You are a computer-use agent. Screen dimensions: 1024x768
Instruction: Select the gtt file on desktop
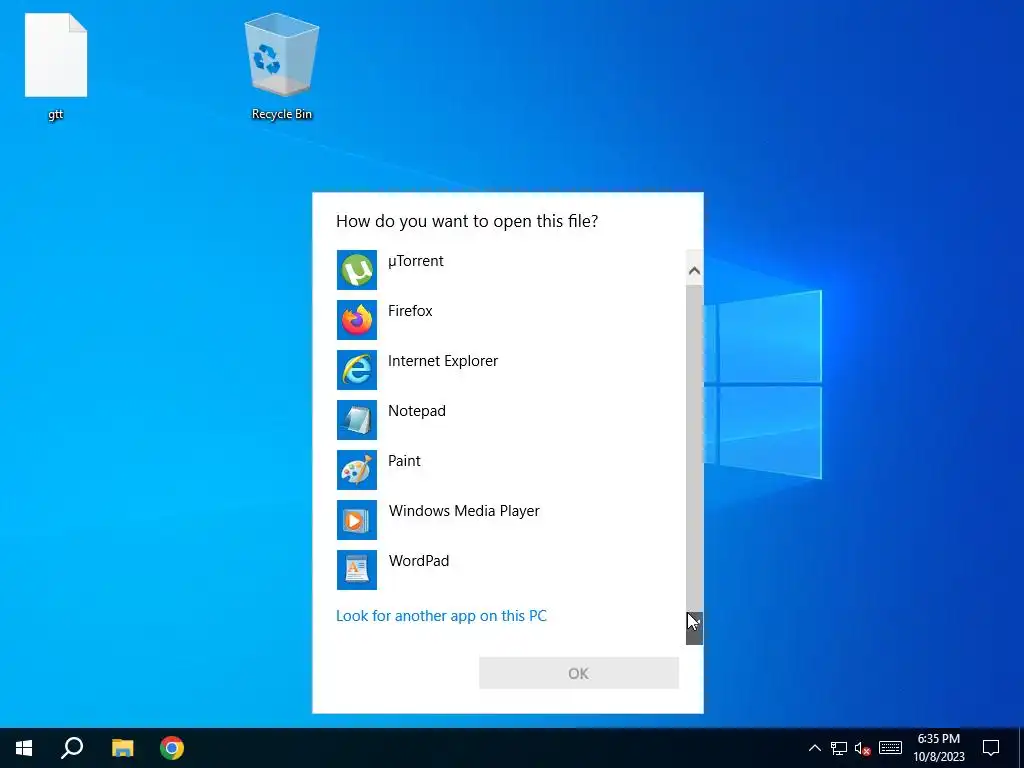click(56, 67)
